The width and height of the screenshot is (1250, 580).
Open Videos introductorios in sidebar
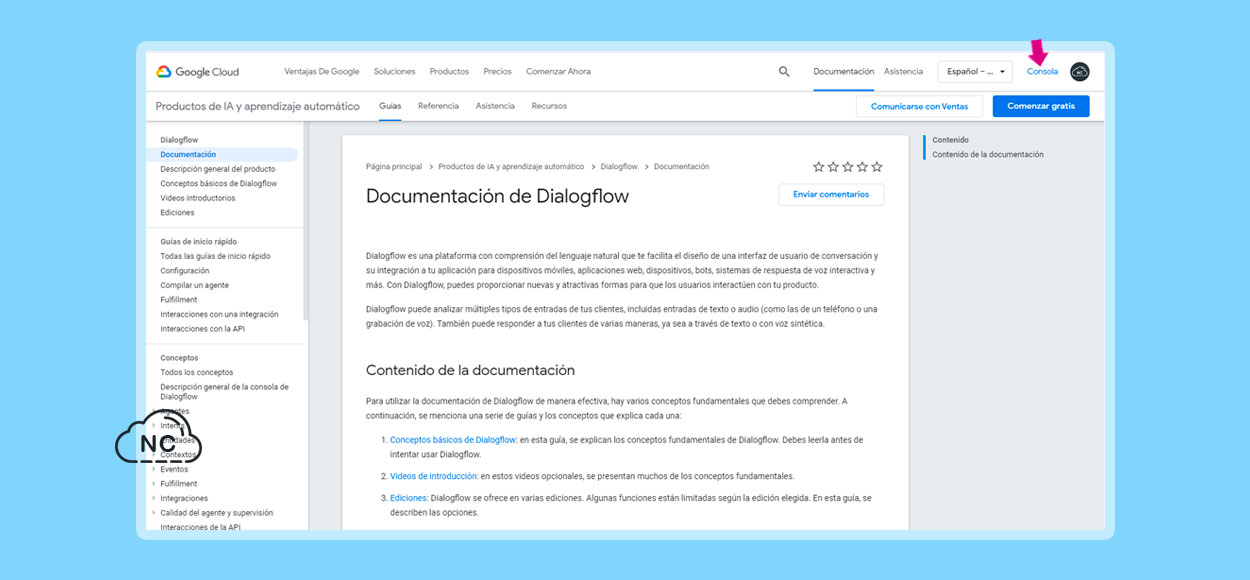click(x=198, y=198)
